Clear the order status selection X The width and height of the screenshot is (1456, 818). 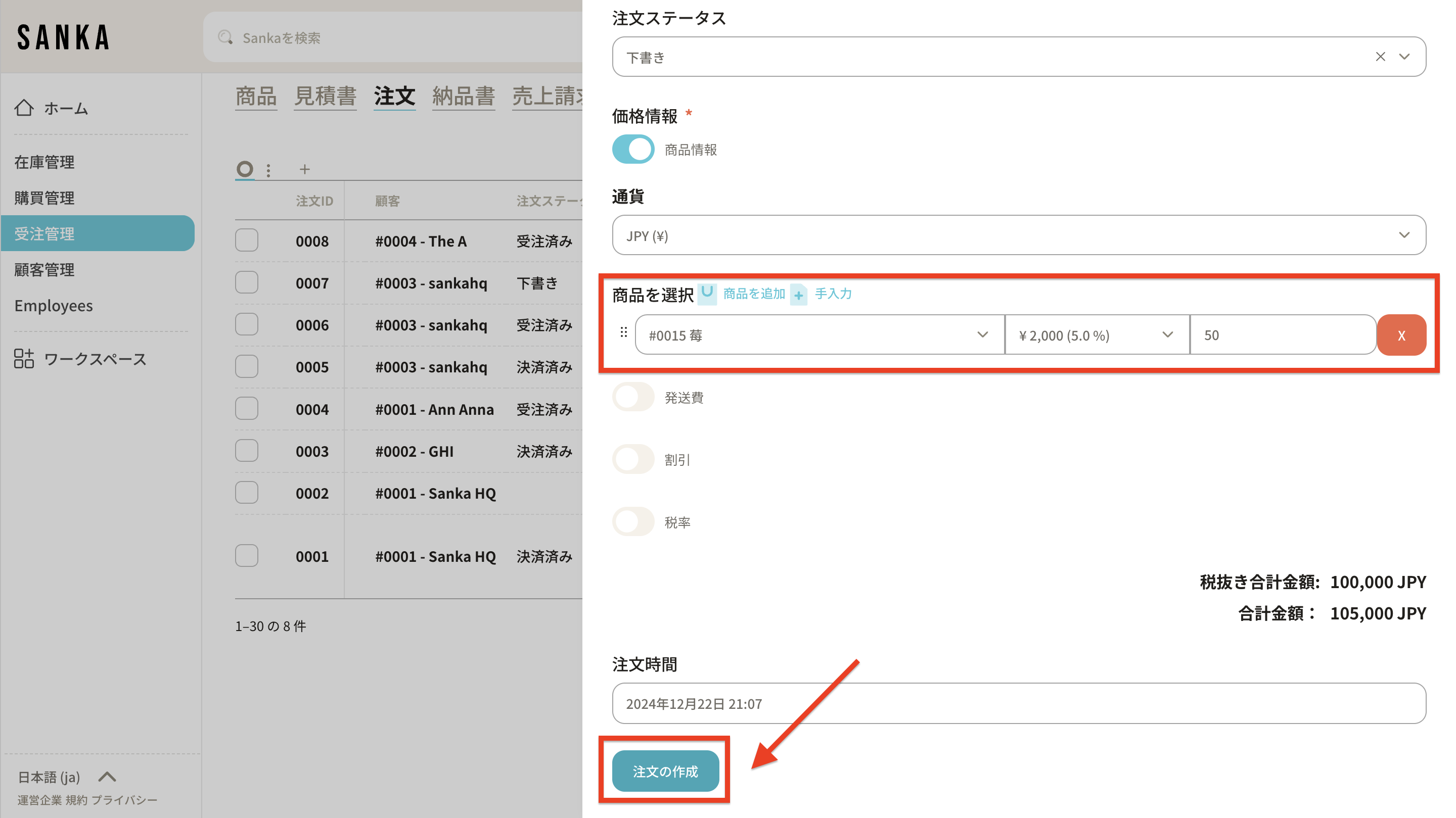(1380, 57)
